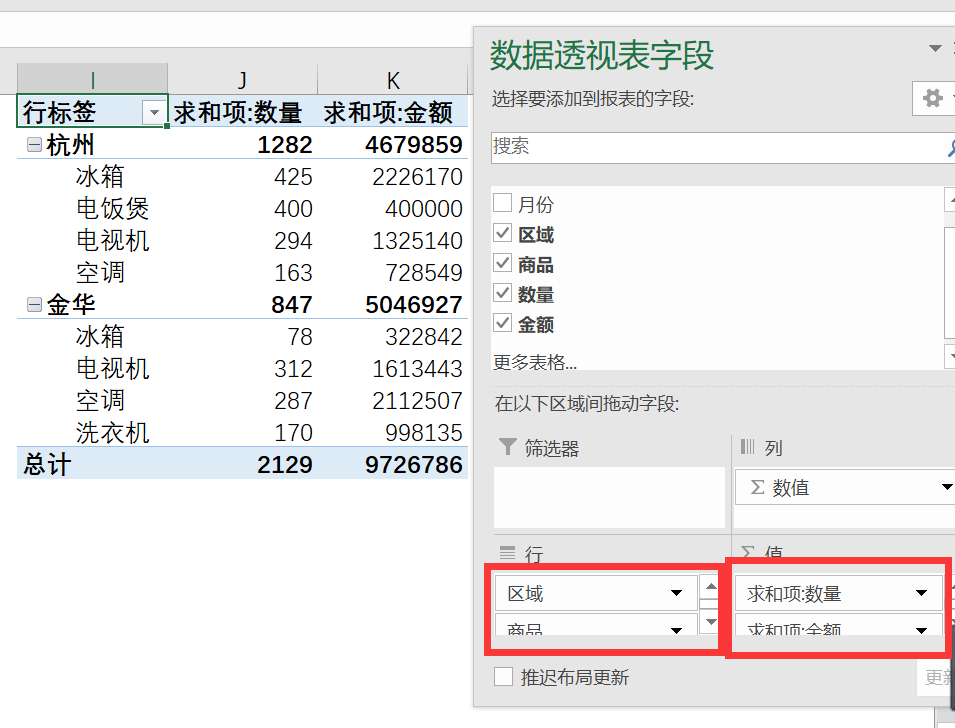Open 更多表格 link
This screenshot has height=728, width=955.
pyautogui.click(x=535, y=362)
